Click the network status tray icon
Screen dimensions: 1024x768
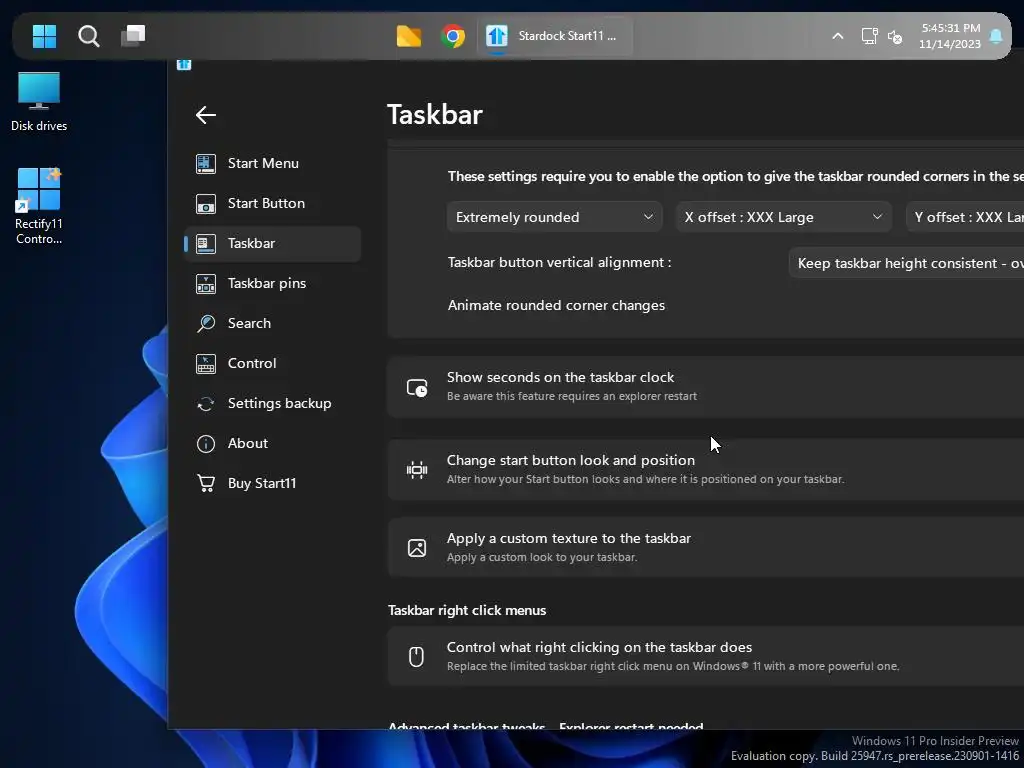coord(869,36)
